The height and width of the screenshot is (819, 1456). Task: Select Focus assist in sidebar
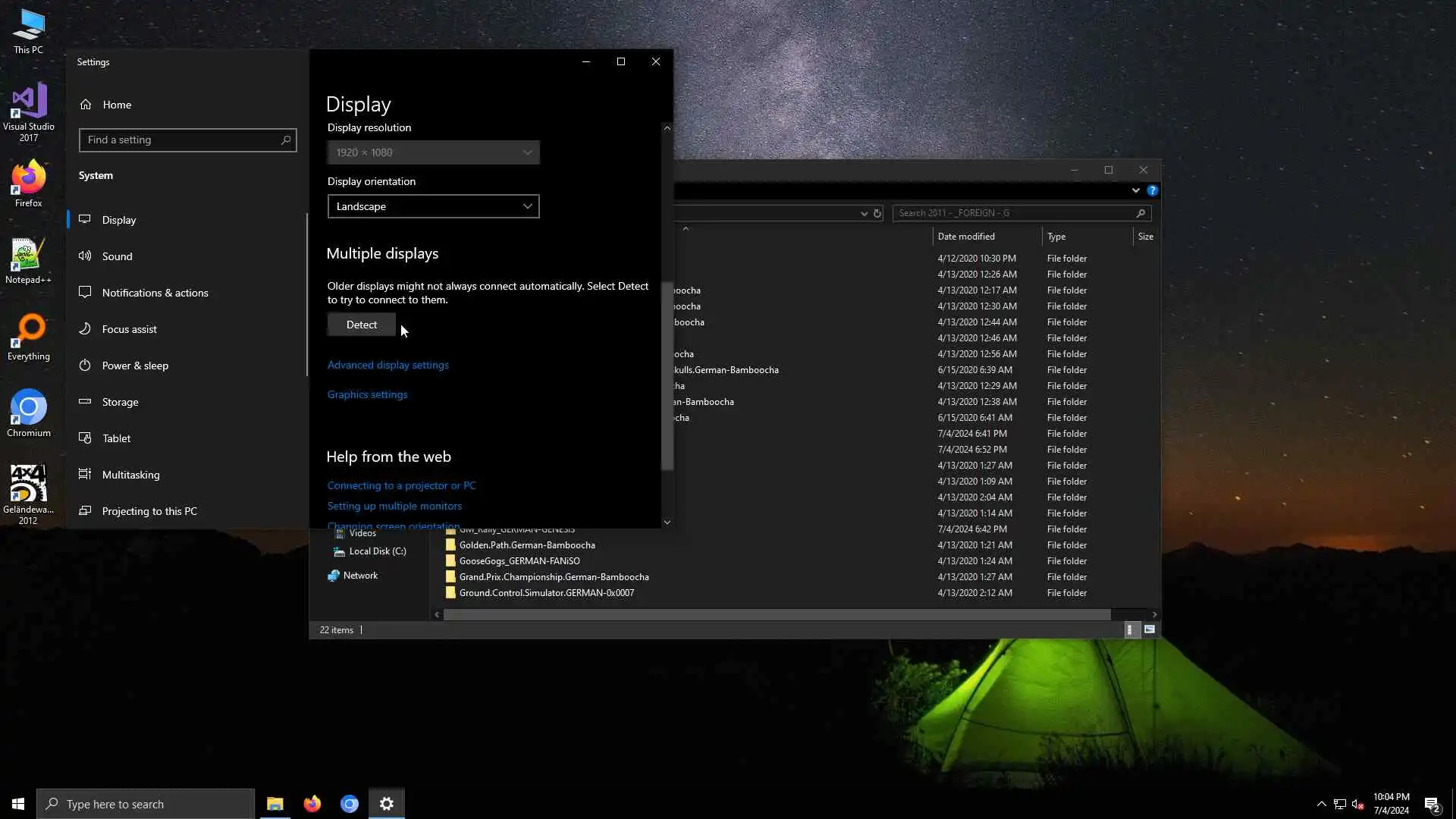click(129, 329)
